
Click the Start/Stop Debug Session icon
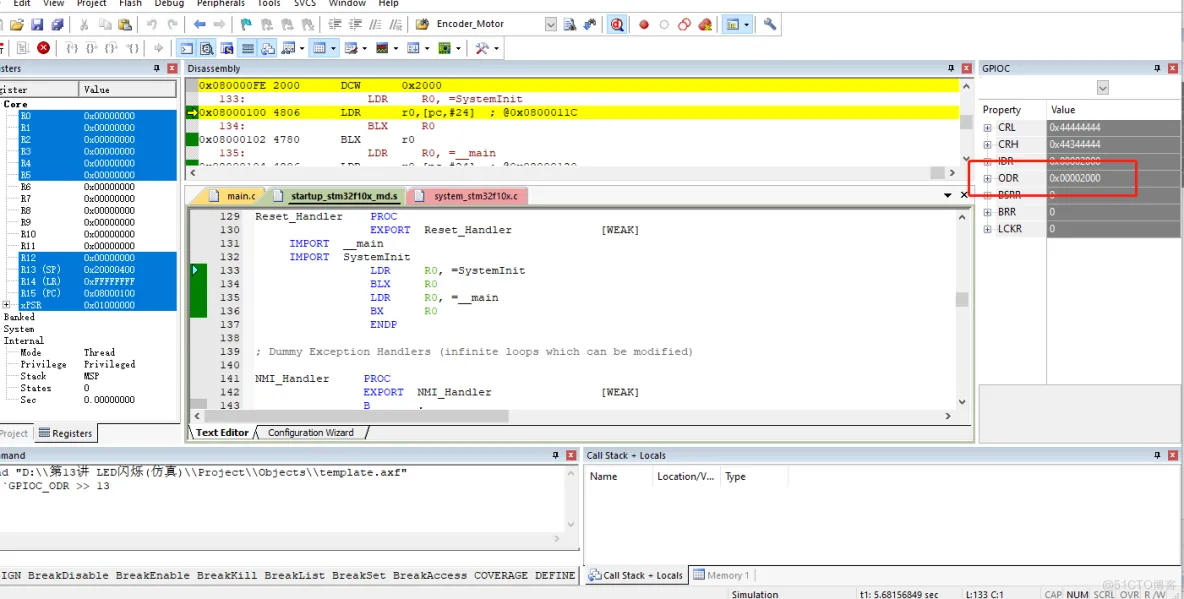tap(617, 24)
